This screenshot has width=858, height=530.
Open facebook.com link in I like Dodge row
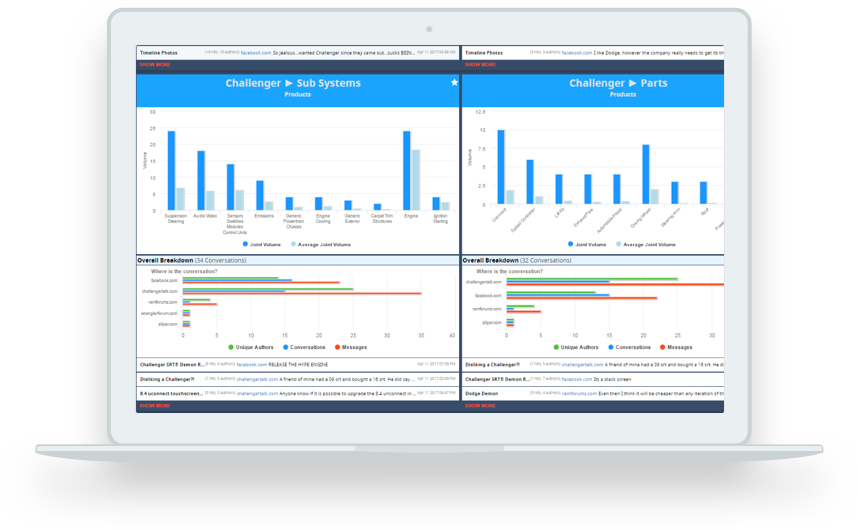coord(577,53)
